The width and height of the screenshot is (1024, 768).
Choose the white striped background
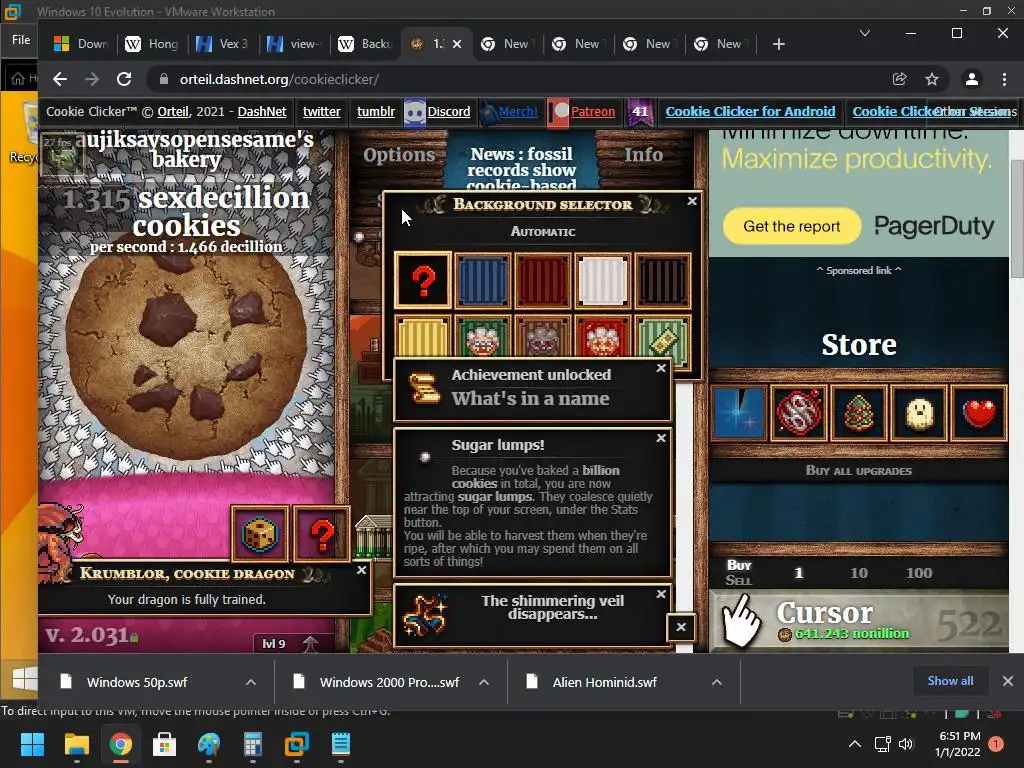pos(603,281)
